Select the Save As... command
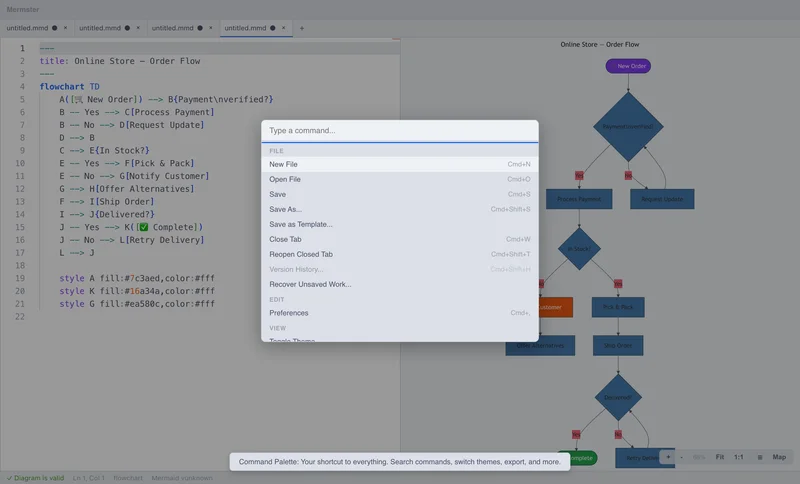This screenshot has height=484, width=800. [x=399, y=209]
